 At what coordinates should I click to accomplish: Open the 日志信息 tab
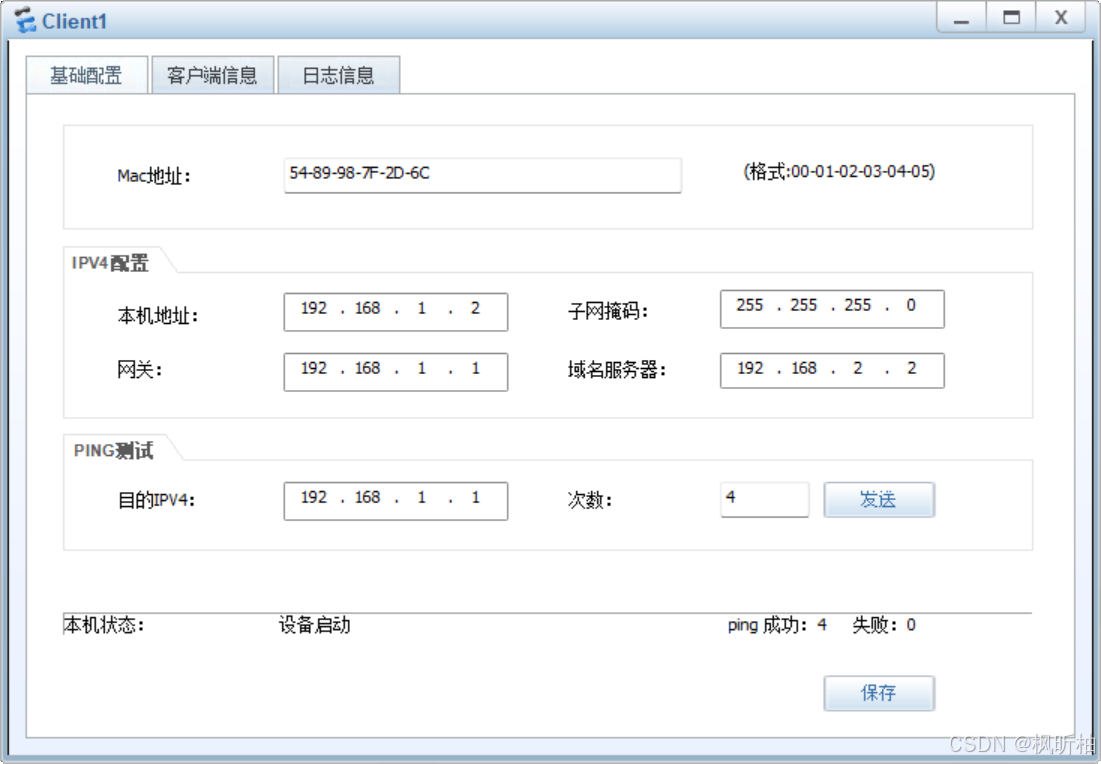[338, 75]
